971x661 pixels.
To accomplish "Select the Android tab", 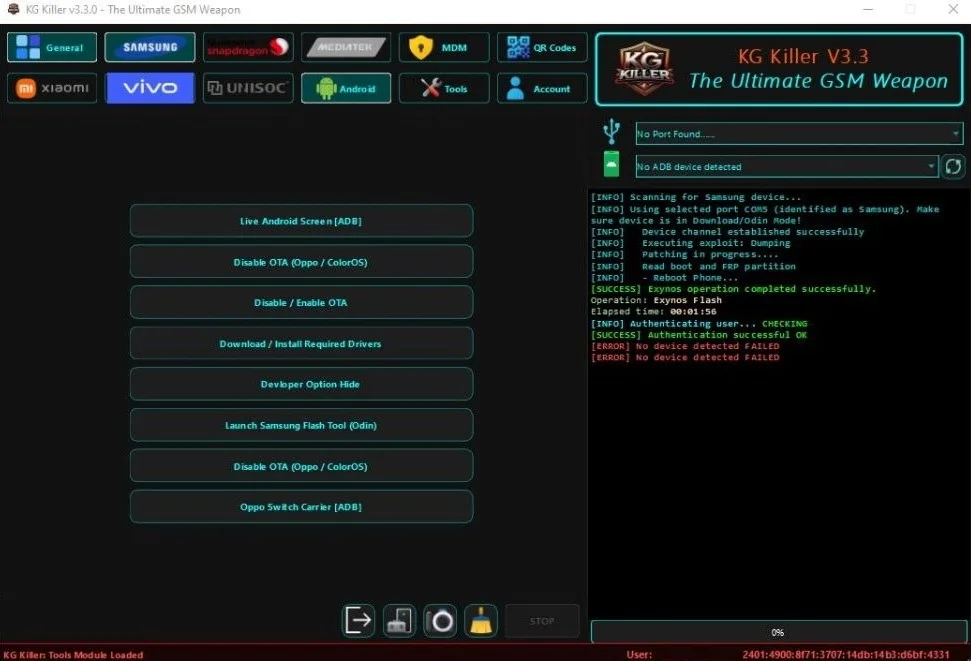I will coord(346,89).
